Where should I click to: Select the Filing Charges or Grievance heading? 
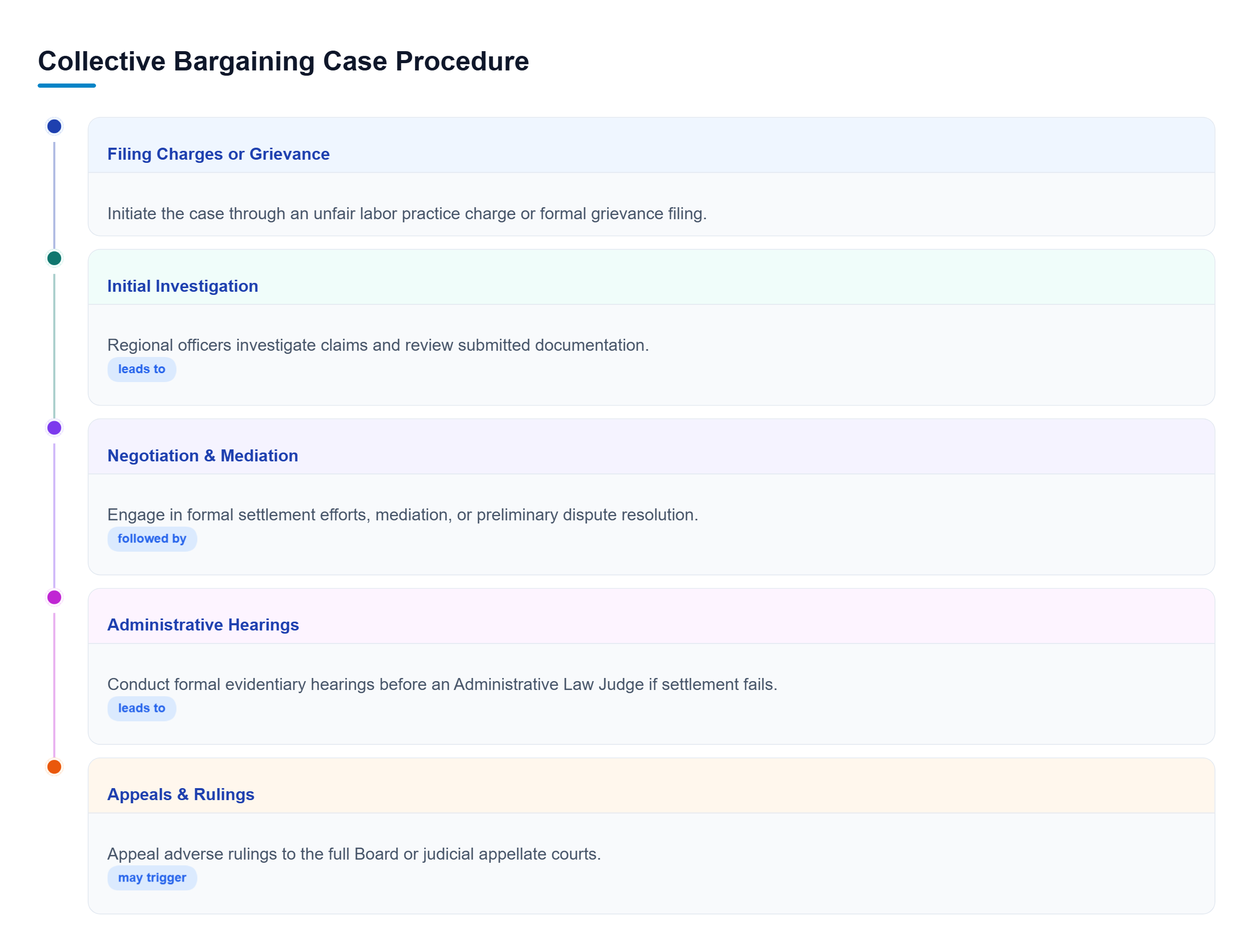218,154
